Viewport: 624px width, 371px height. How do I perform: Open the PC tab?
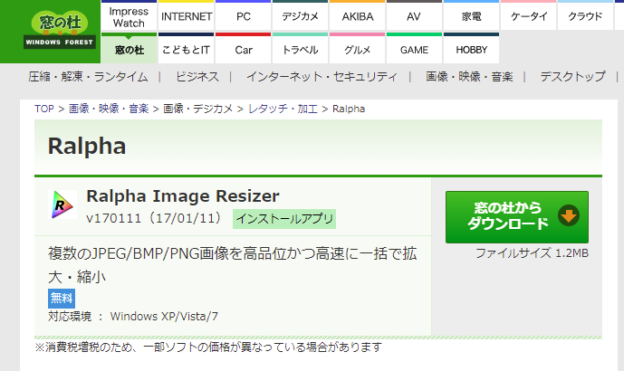[x=243, y=16]
